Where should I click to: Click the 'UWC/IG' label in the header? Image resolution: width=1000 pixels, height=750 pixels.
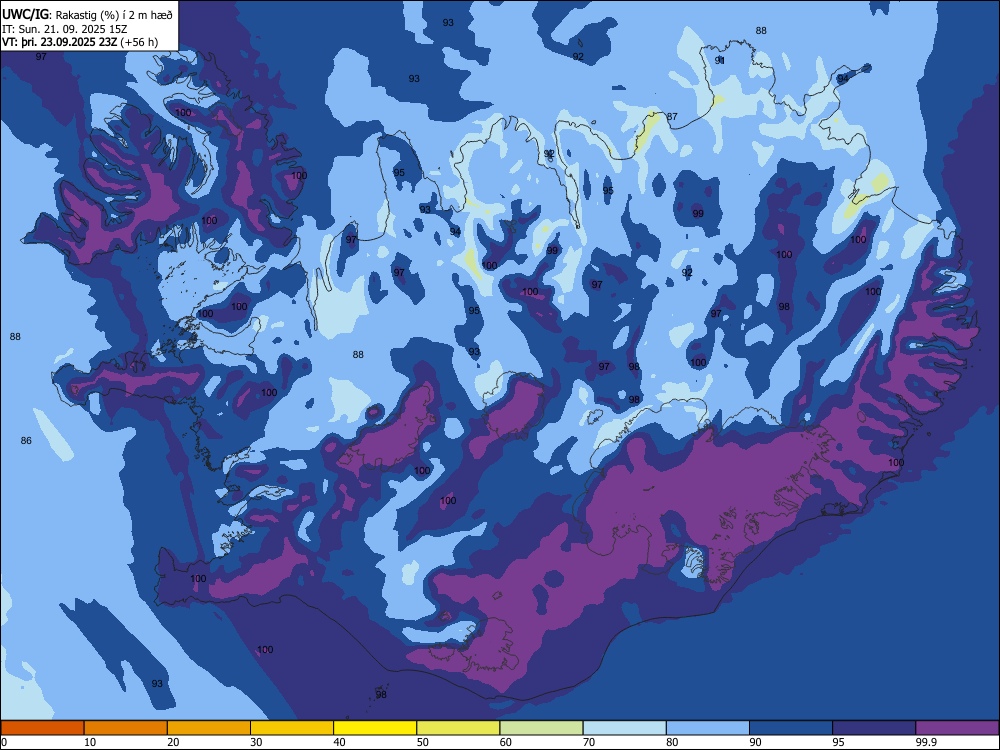(x=25, y=14)
